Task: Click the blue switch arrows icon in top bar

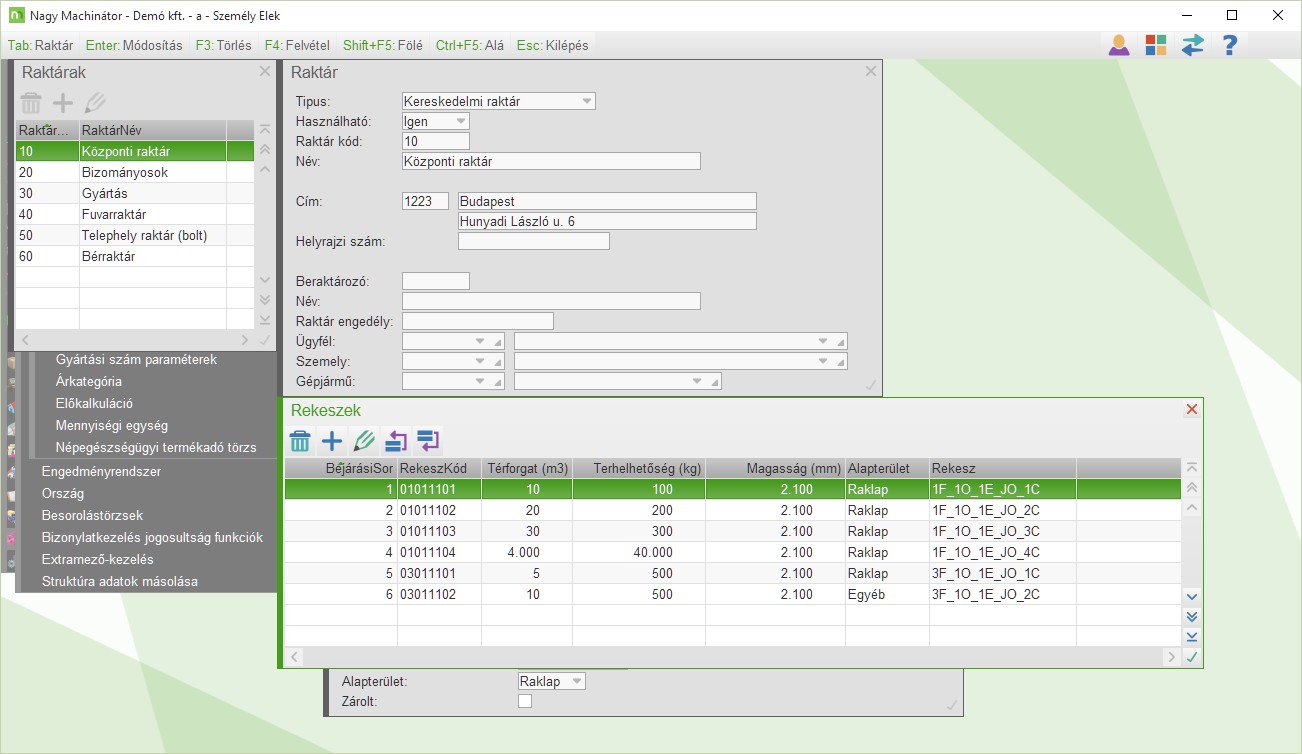Action: pos(1192,45)
